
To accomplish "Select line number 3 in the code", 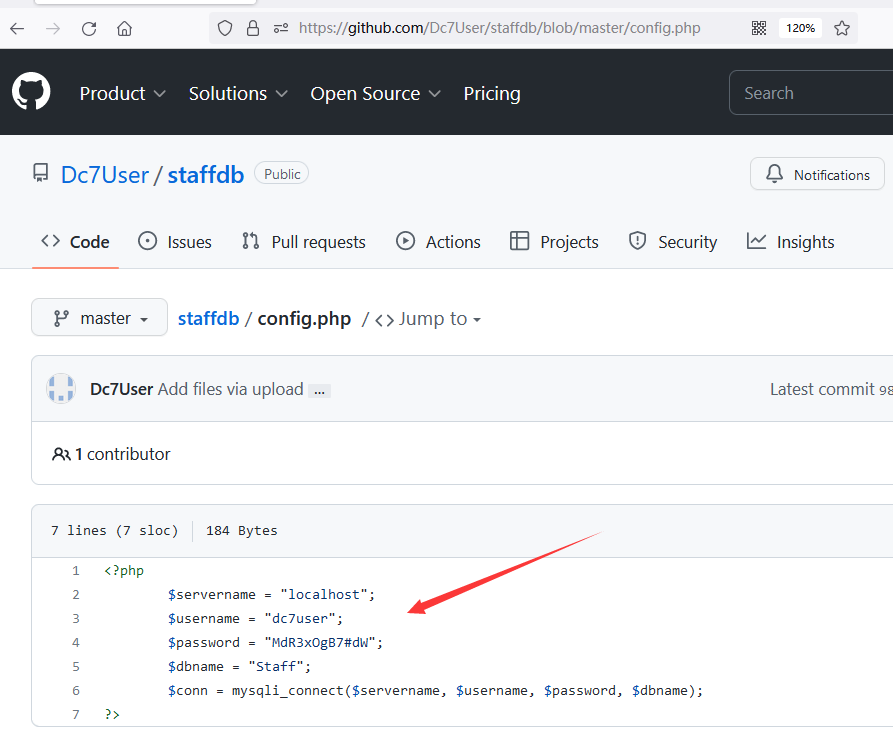I will 75,618.
